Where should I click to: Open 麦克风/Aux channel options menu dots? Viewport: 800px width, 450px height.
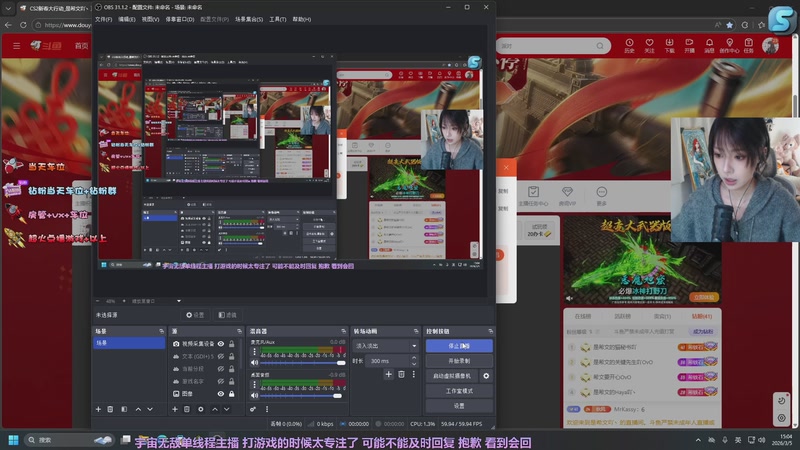[x=254, y=352]
